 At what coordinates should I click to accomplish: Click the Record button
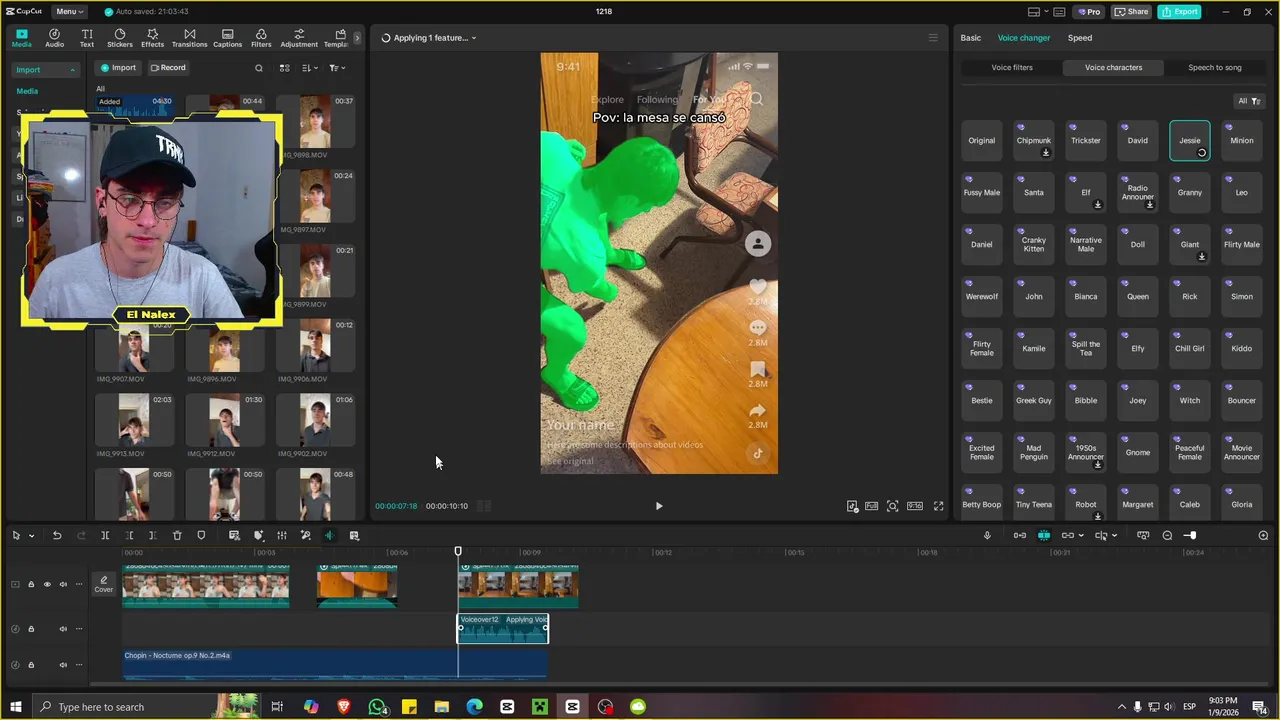point(168,68)
